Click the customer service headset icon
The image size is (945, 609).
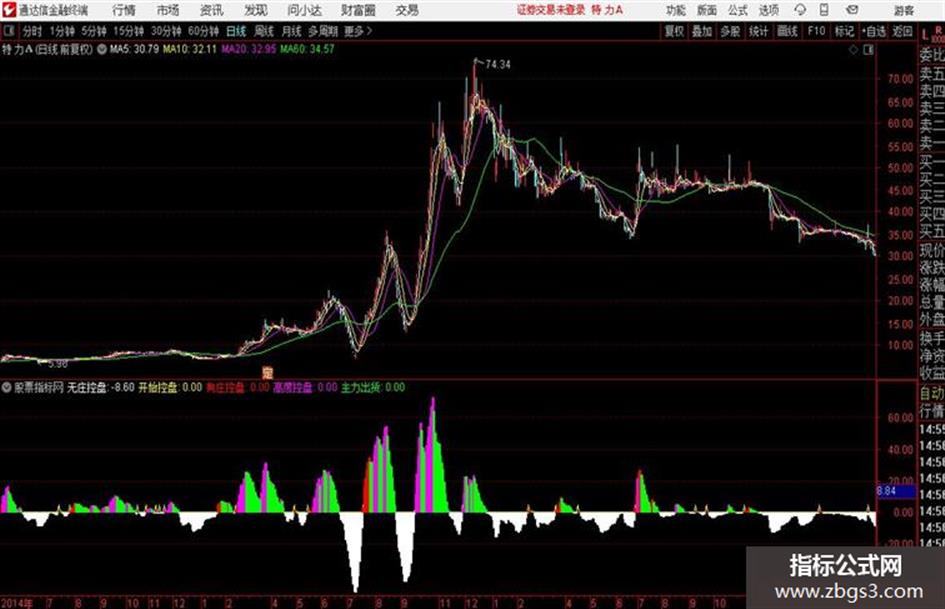[x=800, y=10]
